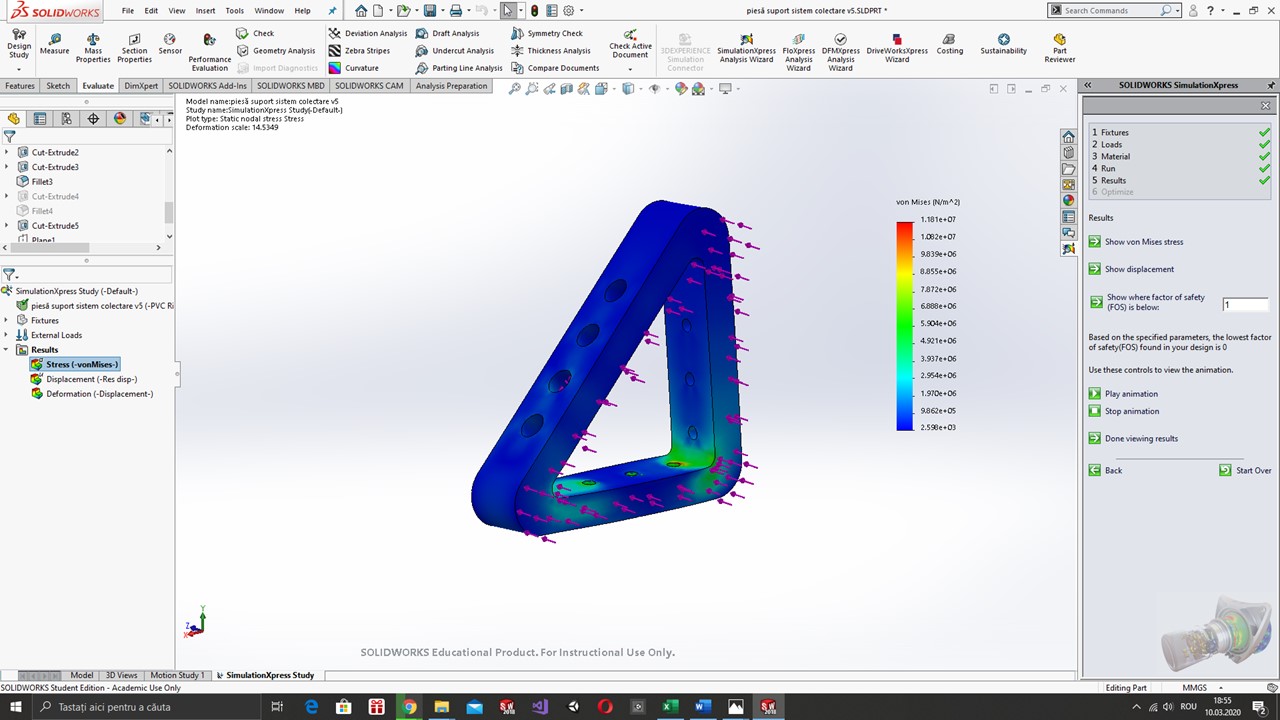Viewport: 1280px width, 720px height.
Task: Expand the External Loads node
Action: click(x=7, y=335)
